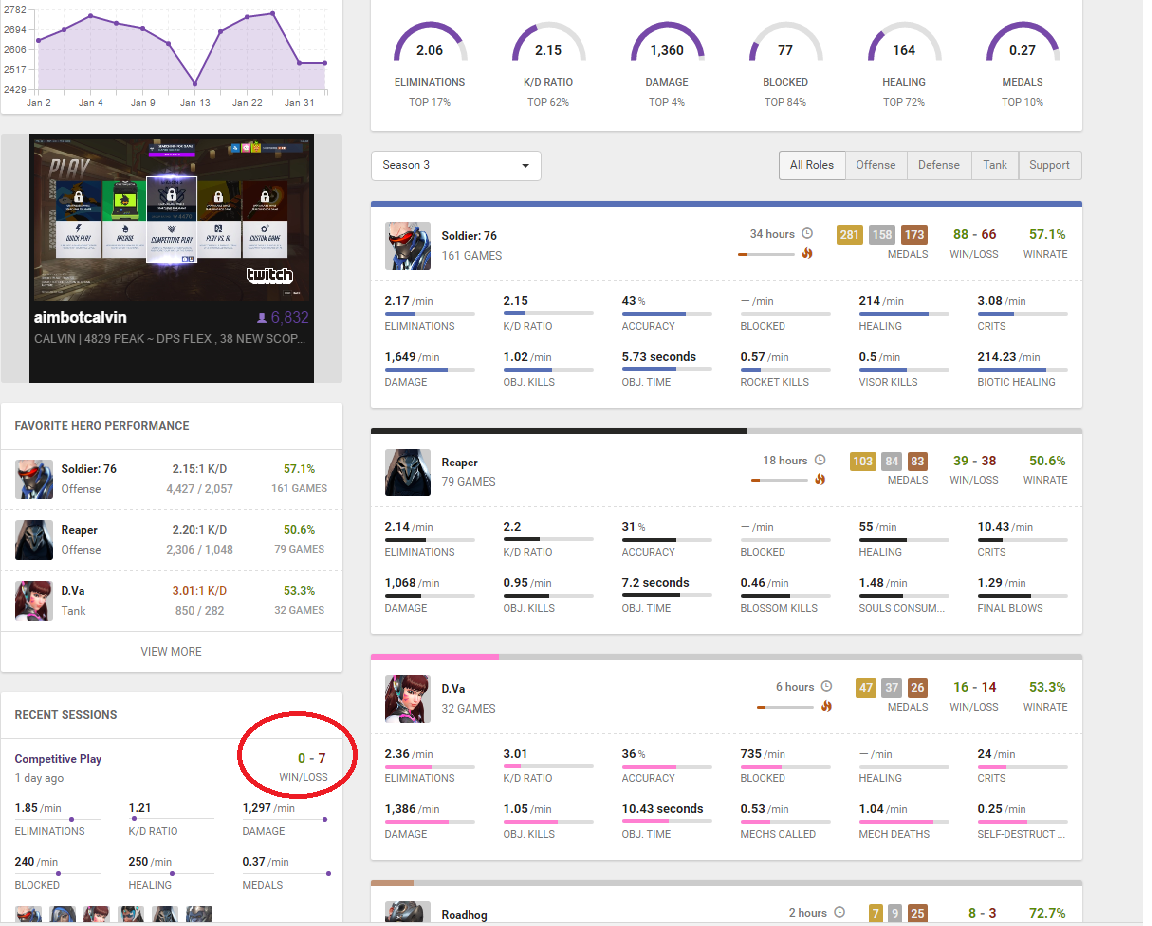
Task: Click Roadhog portrait in hero card
Action: pos(408,911)
